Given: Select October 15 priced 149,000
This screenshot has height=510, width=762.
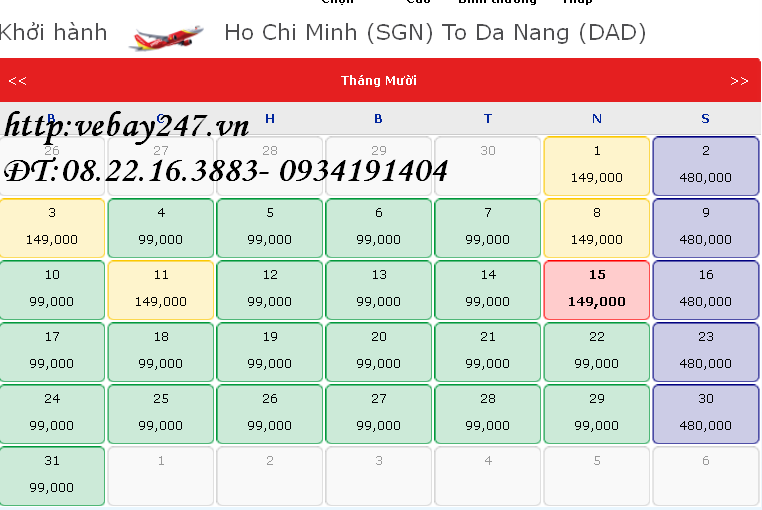Looking at the screenshot, I should [x=597, y=289].
